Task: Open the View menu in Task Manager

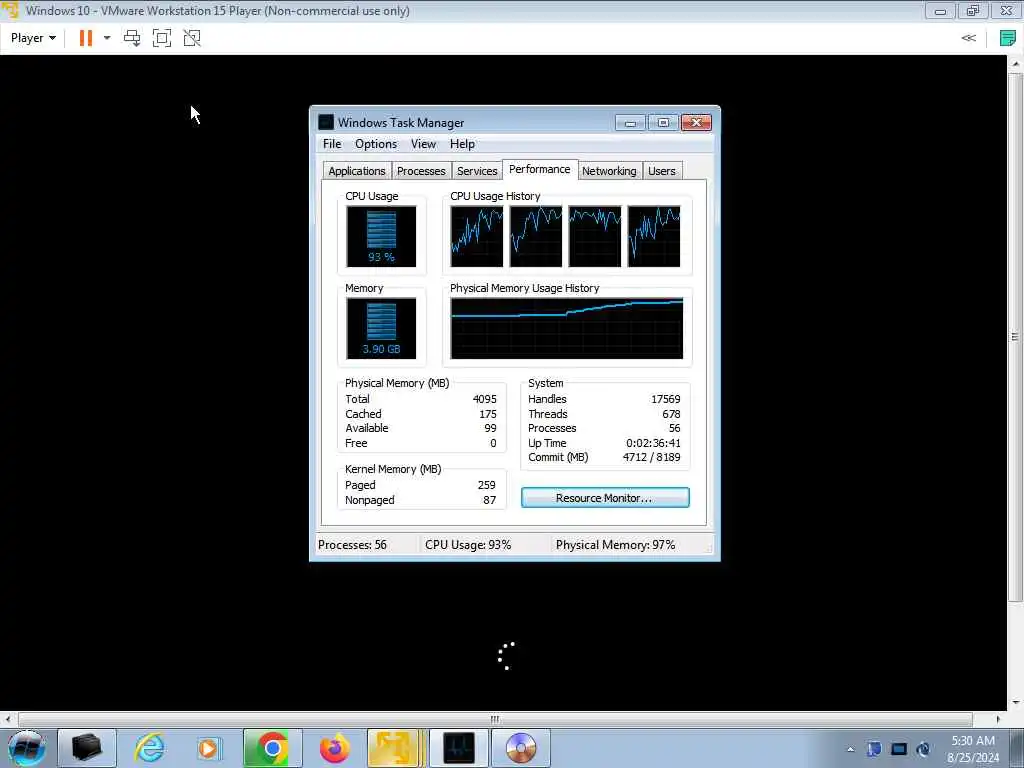Action: coord(423,144)
